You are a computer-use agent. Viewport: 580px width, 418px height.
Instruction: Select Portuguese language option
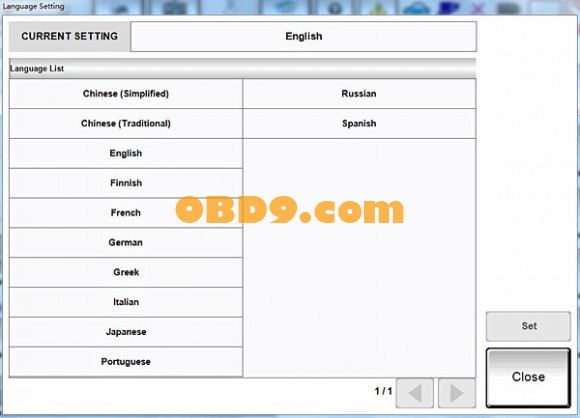[126, 362]
